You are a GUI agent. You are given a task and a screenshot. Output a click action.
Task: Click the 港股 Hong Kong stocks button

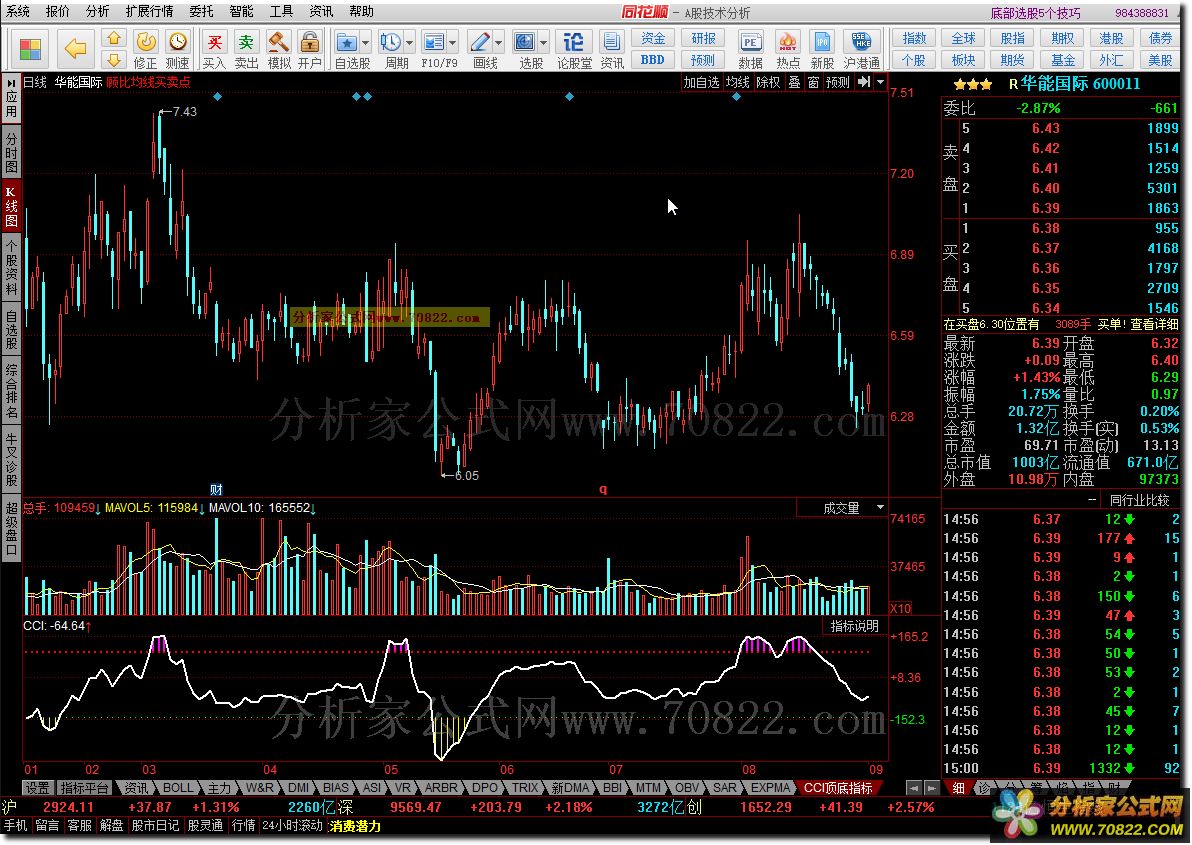pos(1111,39)
